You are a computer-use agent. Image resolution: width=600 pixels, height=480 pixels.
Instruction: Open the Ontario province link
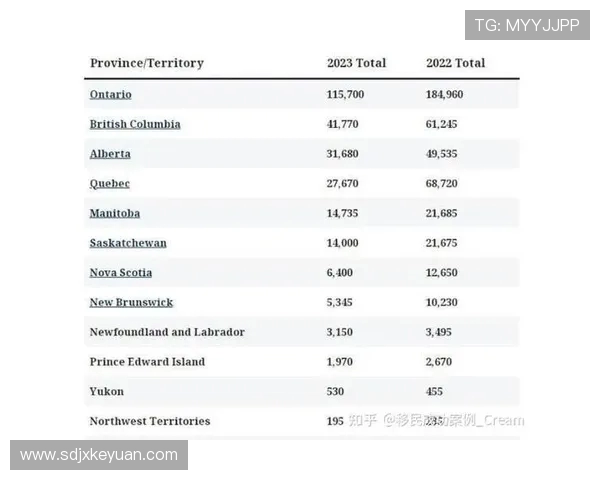pyautogui.click(x=110, y=95)
